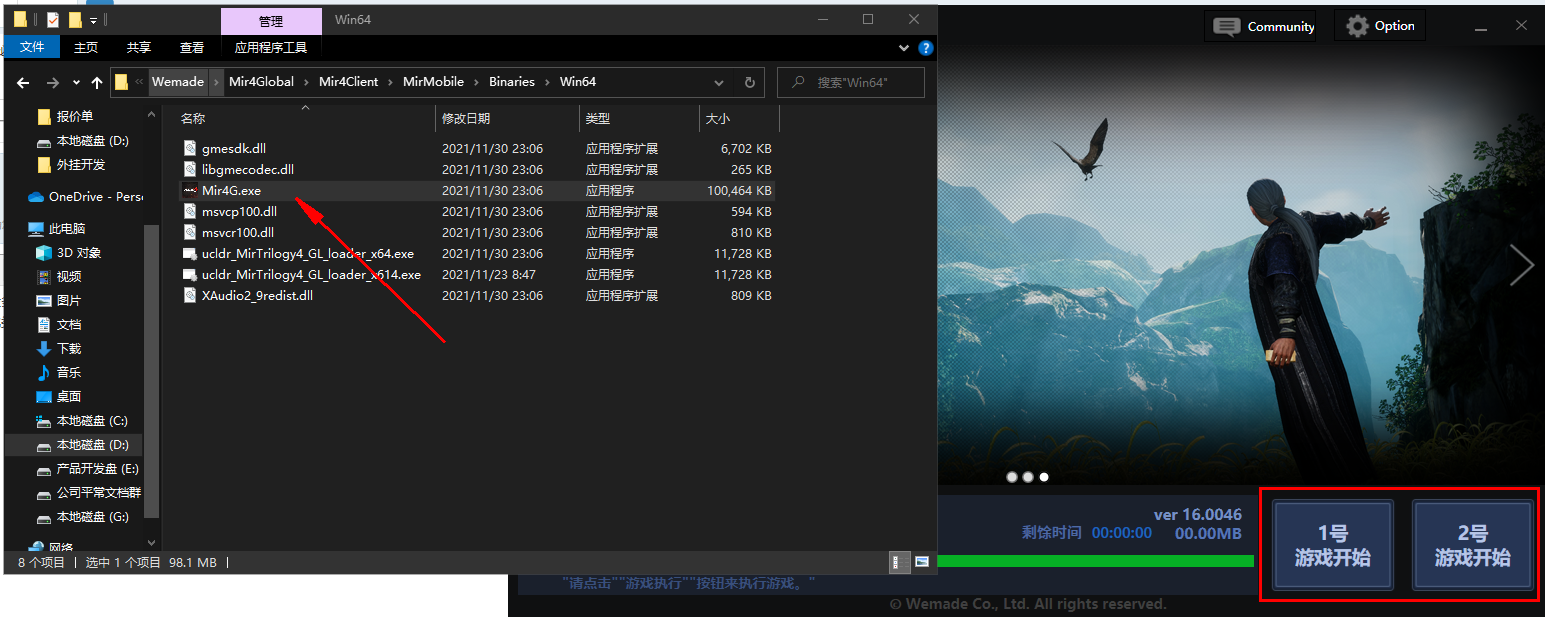Switch to the 共享 ribbon tab
The height and width of the screenshot is (617, 1545).
139,47
